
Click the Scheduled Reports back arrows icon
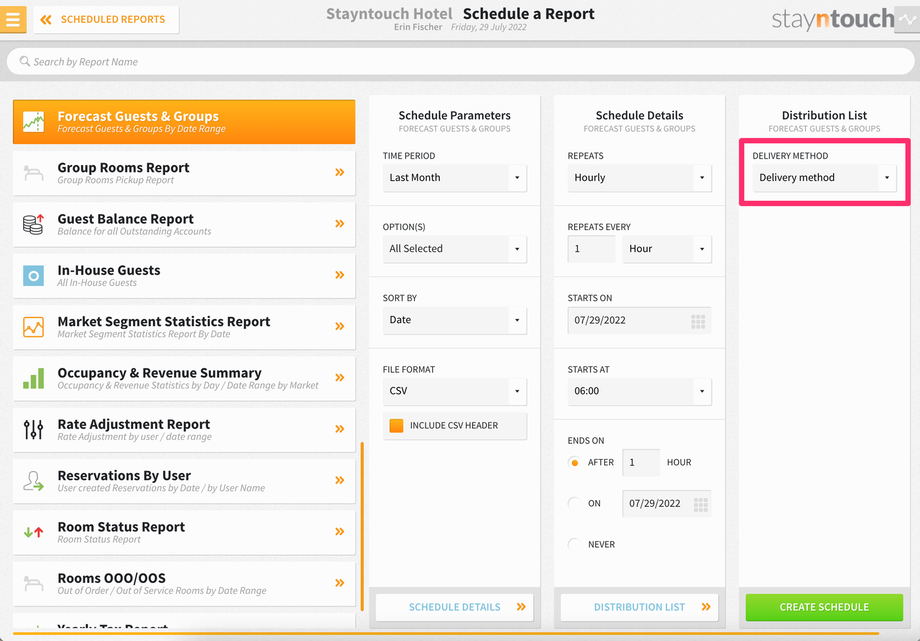pos(46,20)
